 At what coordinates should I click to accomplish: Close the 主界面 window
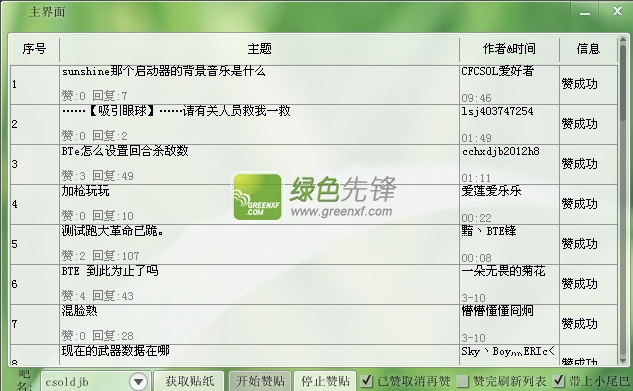coord(617,11)
